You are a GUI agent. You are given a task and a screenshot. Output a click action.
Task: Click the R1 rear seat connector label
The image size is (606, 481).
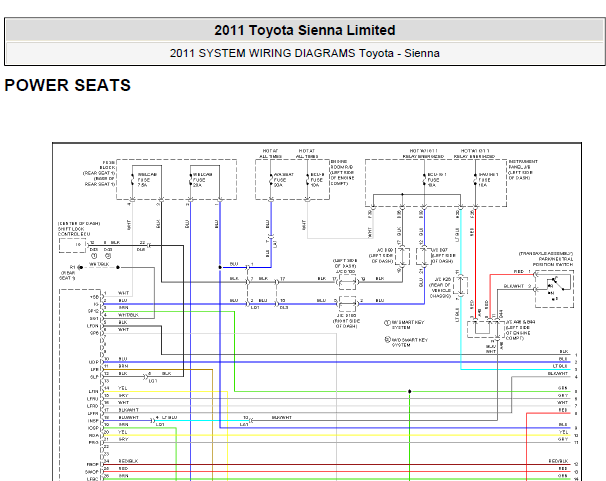(x=70, y=272)
